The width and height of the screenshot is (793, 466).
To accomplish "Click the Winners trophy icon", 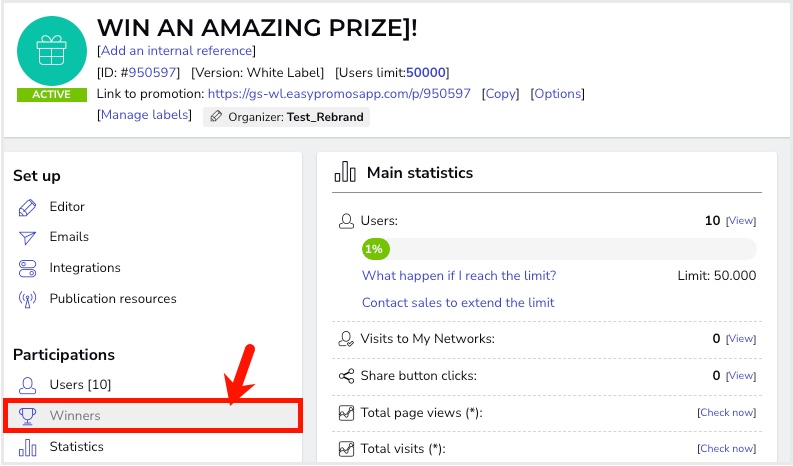I will 28,415.
